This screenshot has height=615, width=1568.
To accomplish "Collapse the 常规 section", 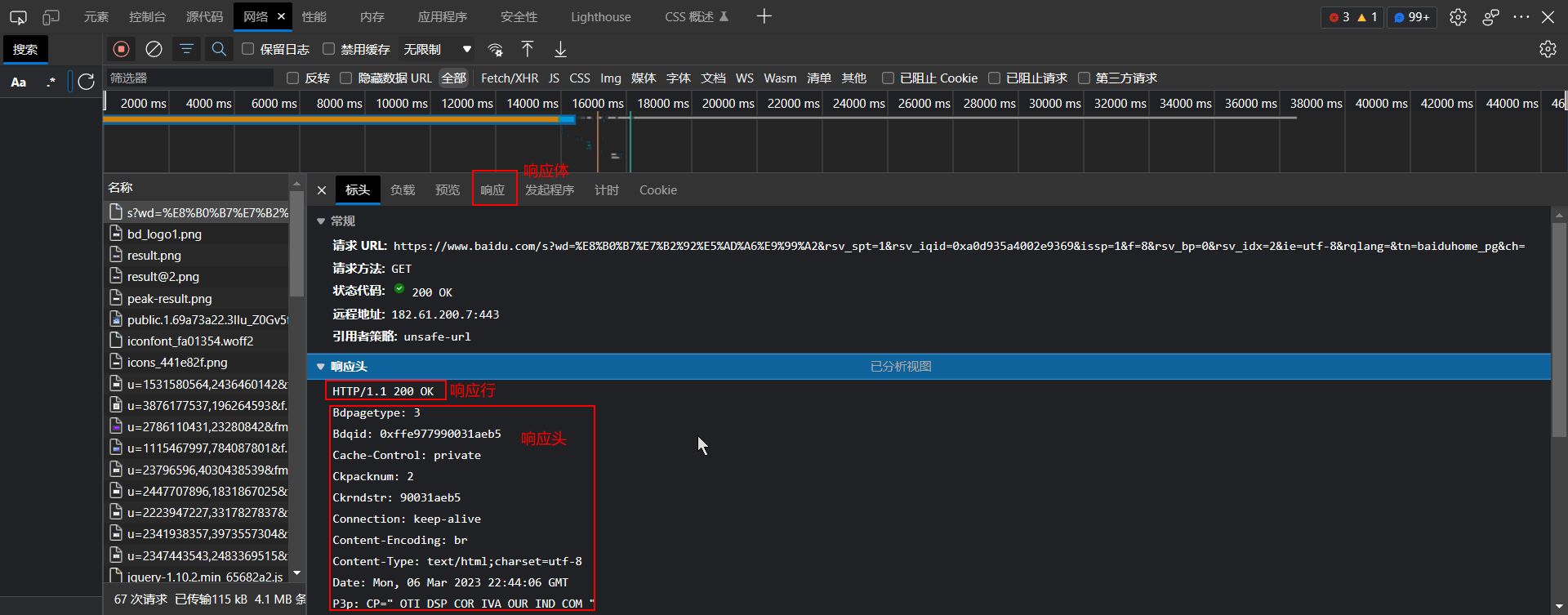I will 321,221.
